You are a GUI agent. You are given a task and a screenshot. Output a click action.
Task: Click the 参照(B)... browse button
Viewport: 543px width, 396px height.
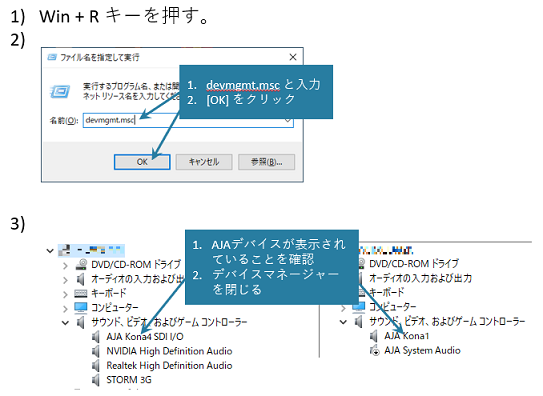pos(266,162)
